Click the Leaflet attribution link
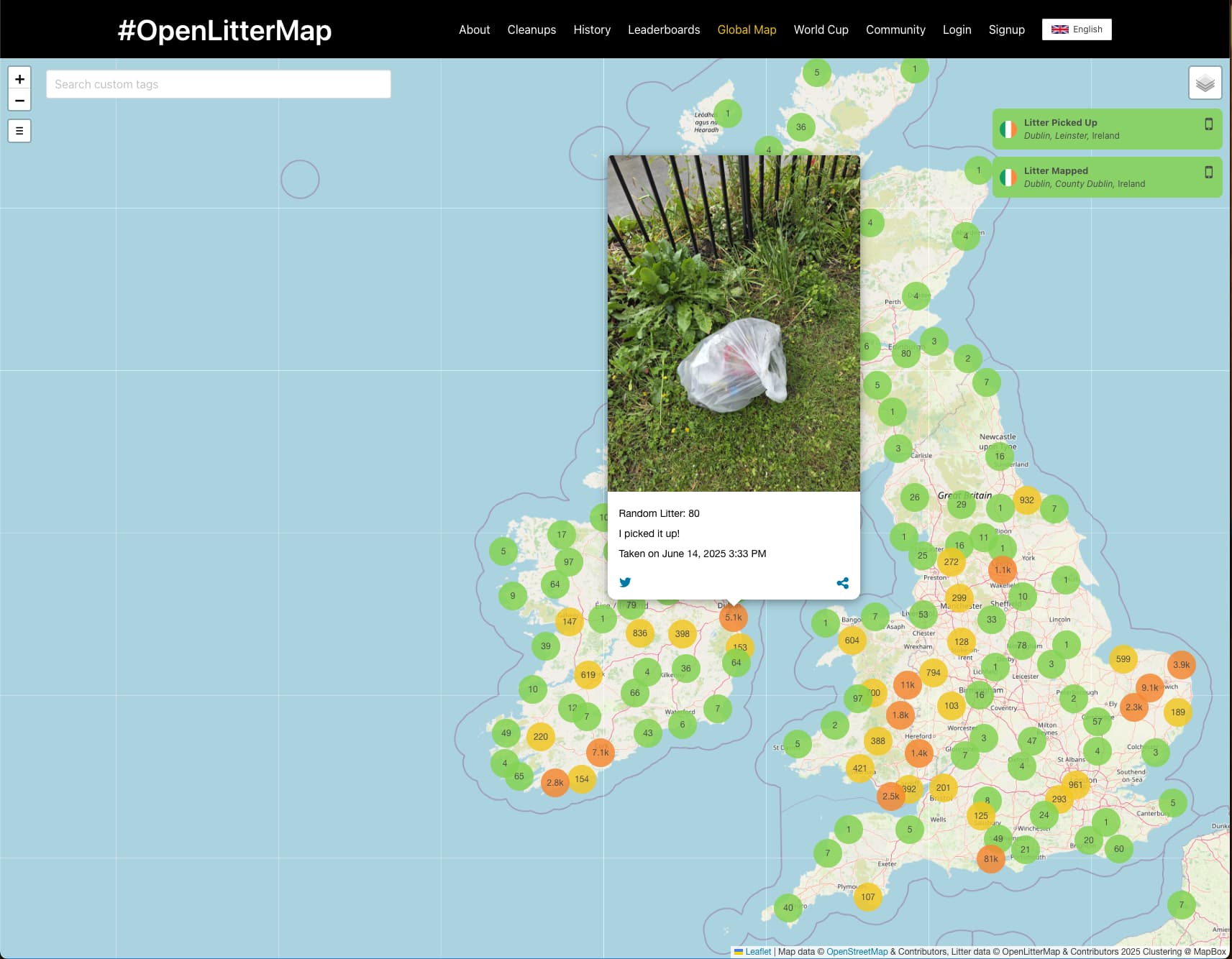The width and height of the screenshot is (1232, 959). pyautogui.click(x=758, y=952)
